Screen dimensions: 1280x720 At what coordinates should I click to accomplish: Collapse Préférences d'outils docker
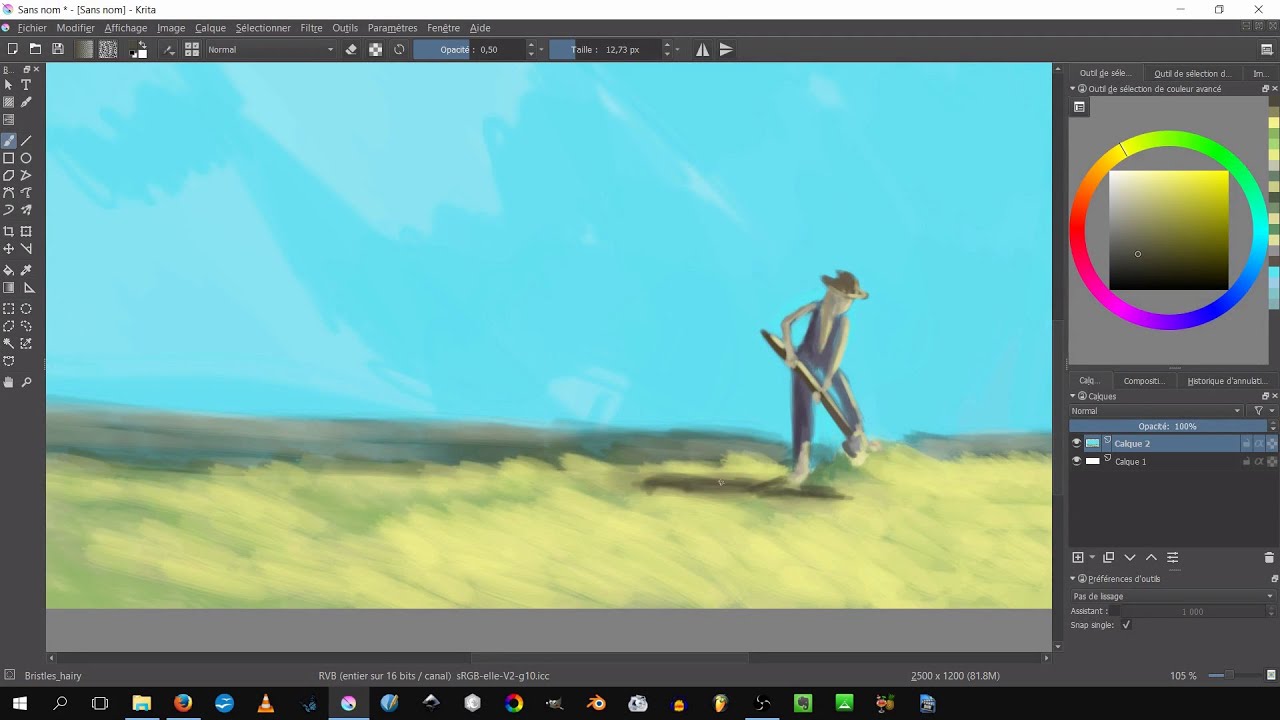pyautogui.click(x=1073, y=578)
